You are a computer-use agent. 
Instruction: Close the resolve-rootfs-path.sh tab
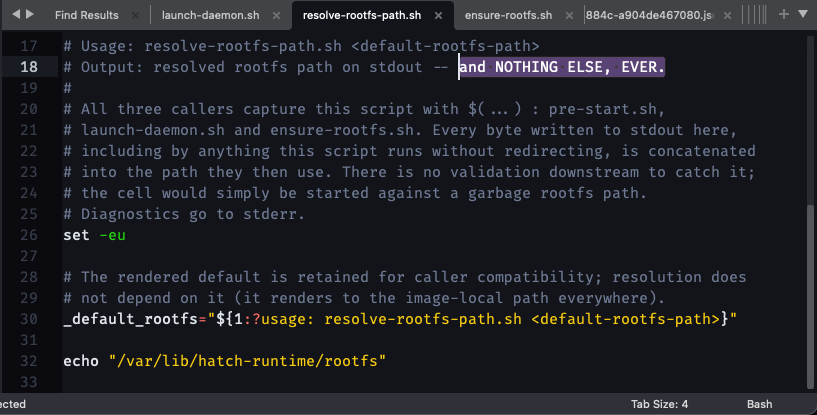point(439,16)
